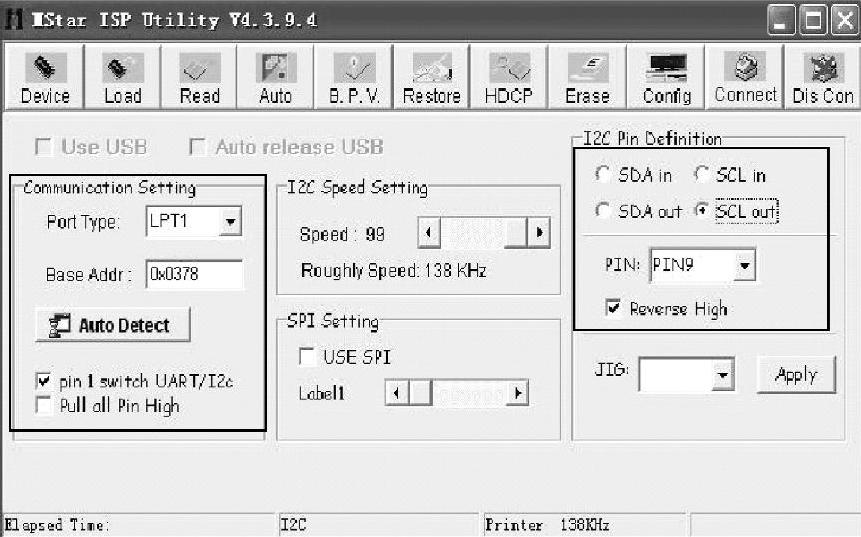Close the ISP Utility window
Viewport: 861px width, 537px height.
[845, 20]
